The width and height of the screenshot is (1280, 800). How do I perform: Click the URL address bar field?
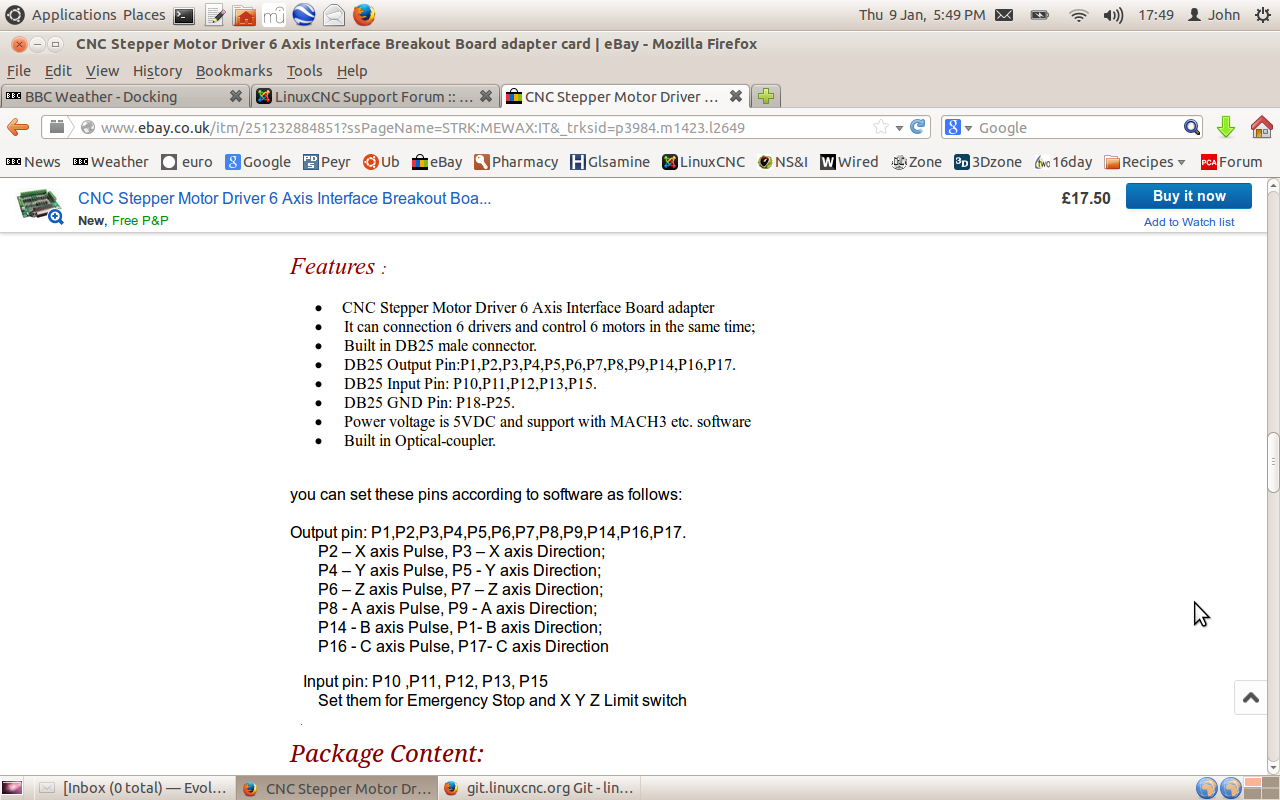pyautogui.click(x=485, y=127)
